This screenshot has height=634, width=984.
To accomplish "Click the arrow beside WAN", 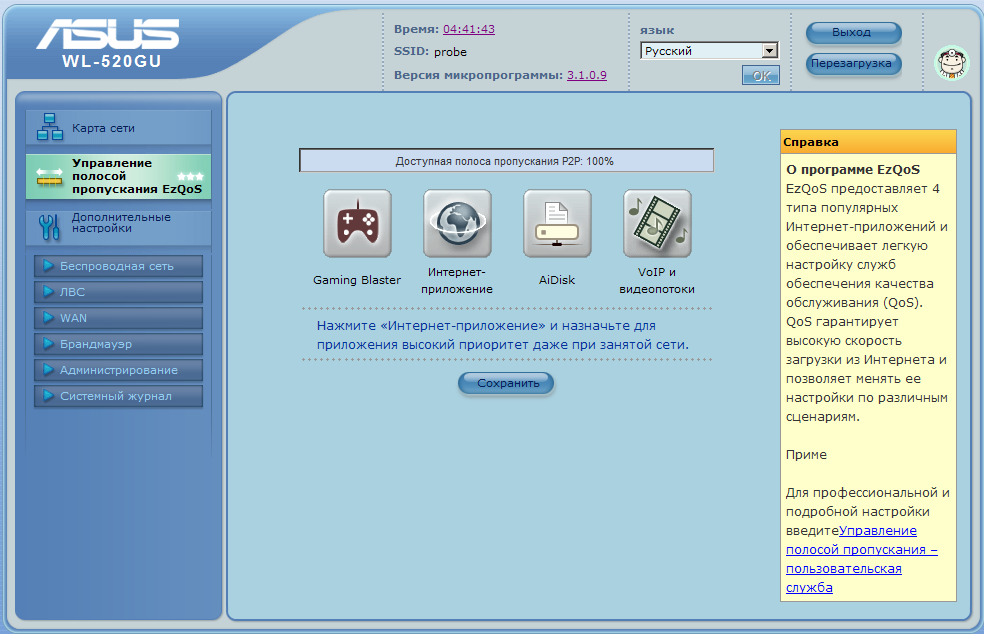I will (48, 318).
